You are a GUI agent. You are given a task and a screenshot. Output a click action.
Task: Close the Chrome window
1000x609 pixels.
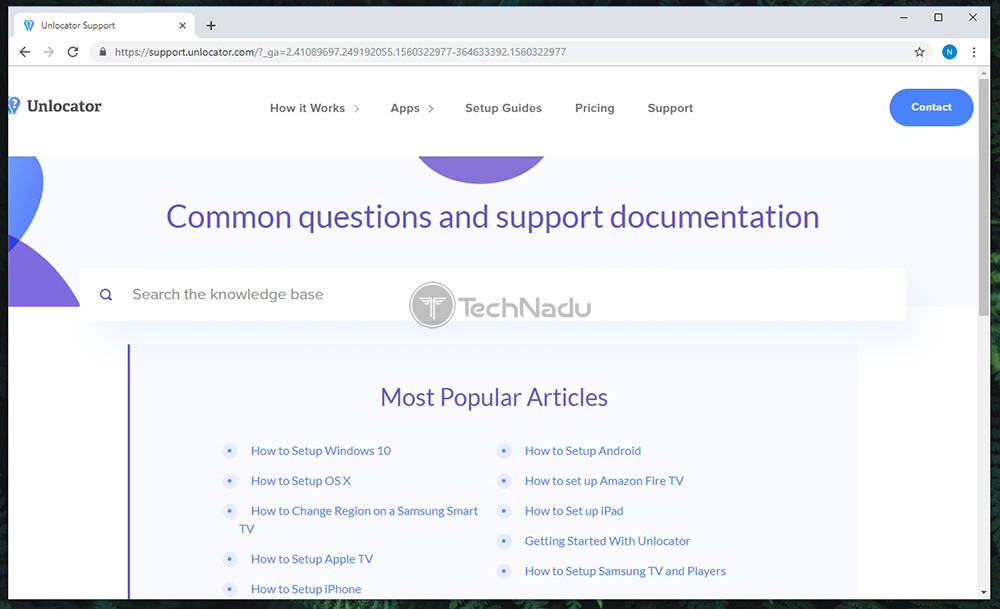(x=973, y=18)
